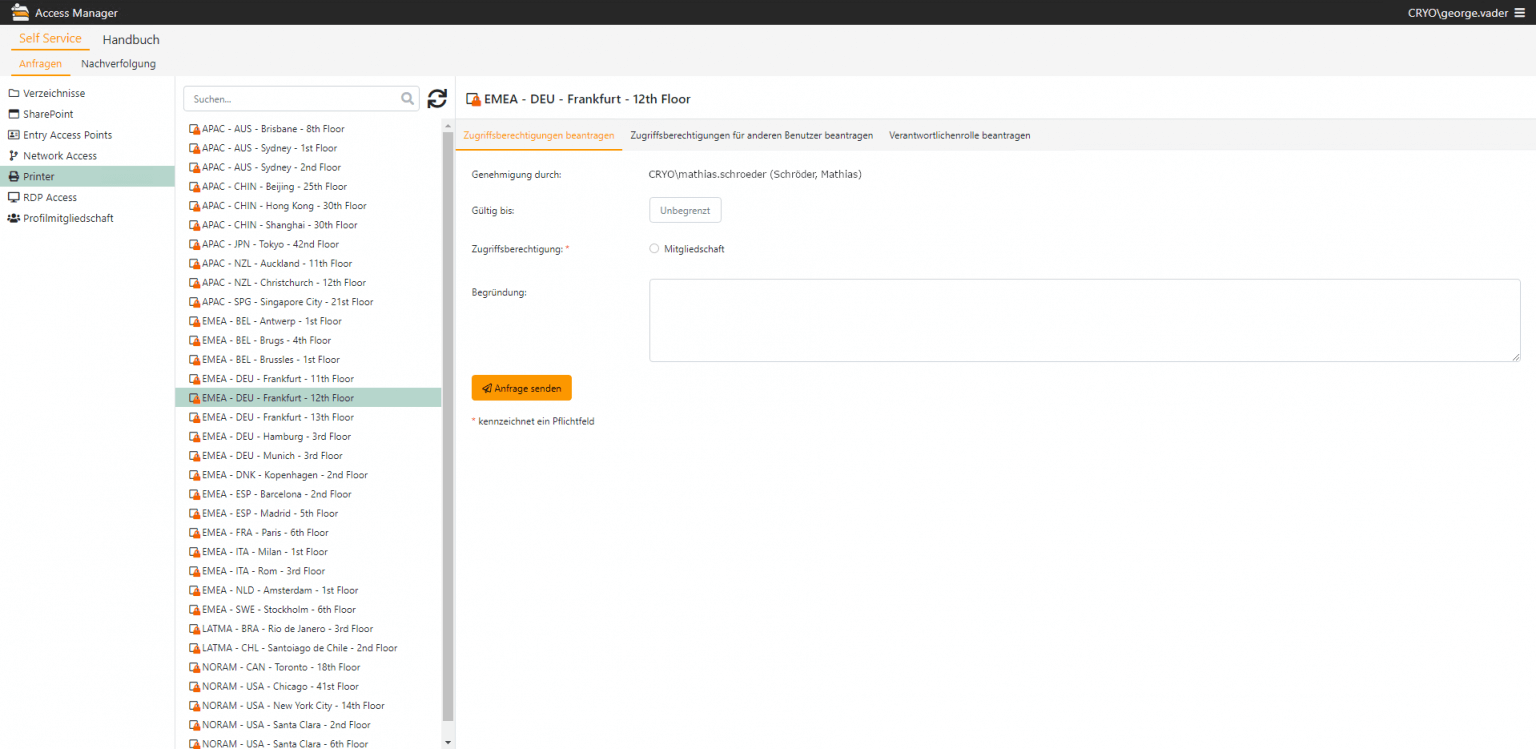1536x749 pixels.
Task: Open Network Access category
Action: click(60, 156)
